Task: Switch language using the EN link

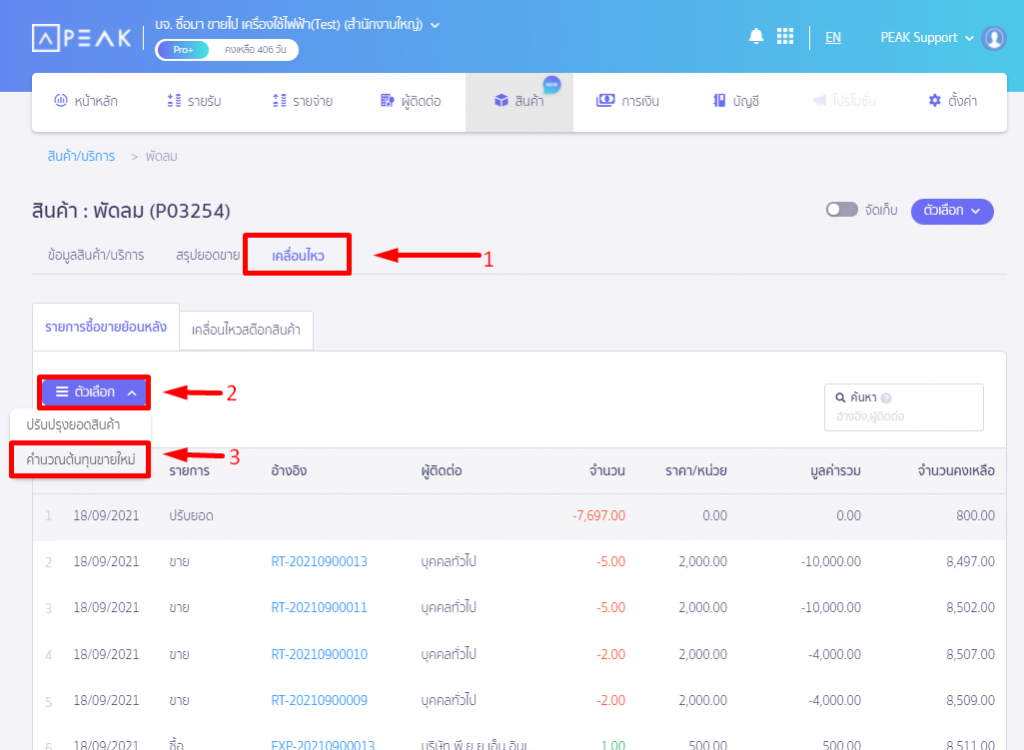Action: (832, 38)
